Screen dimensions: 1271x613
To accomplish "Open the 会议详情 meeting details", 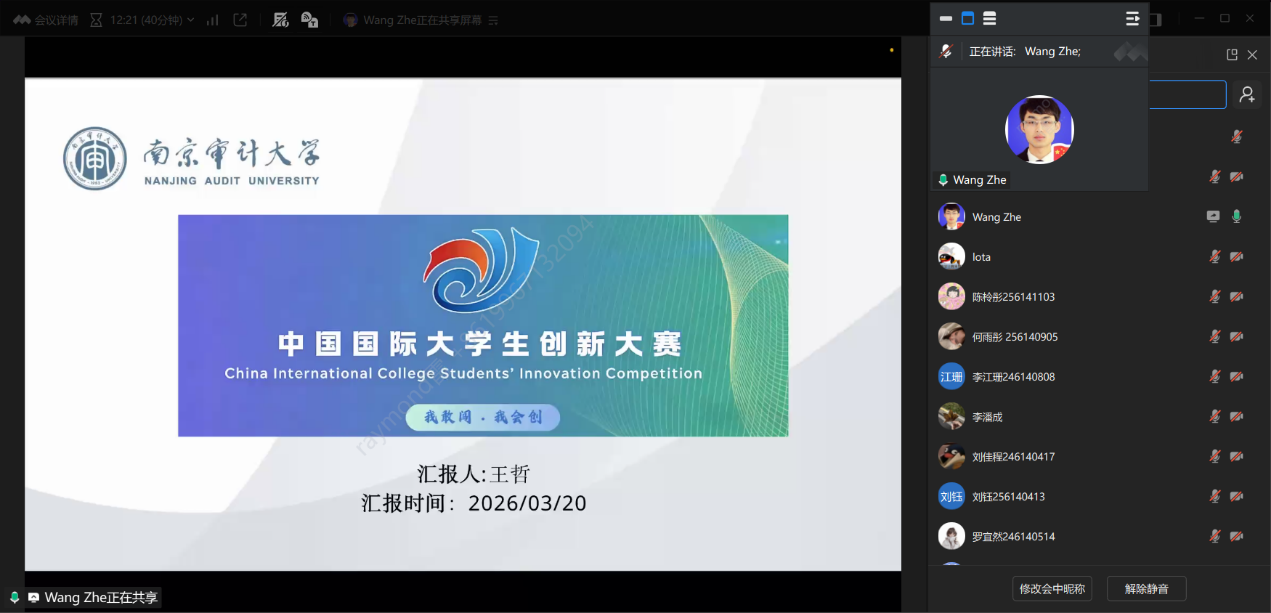I will pos(46,19).
